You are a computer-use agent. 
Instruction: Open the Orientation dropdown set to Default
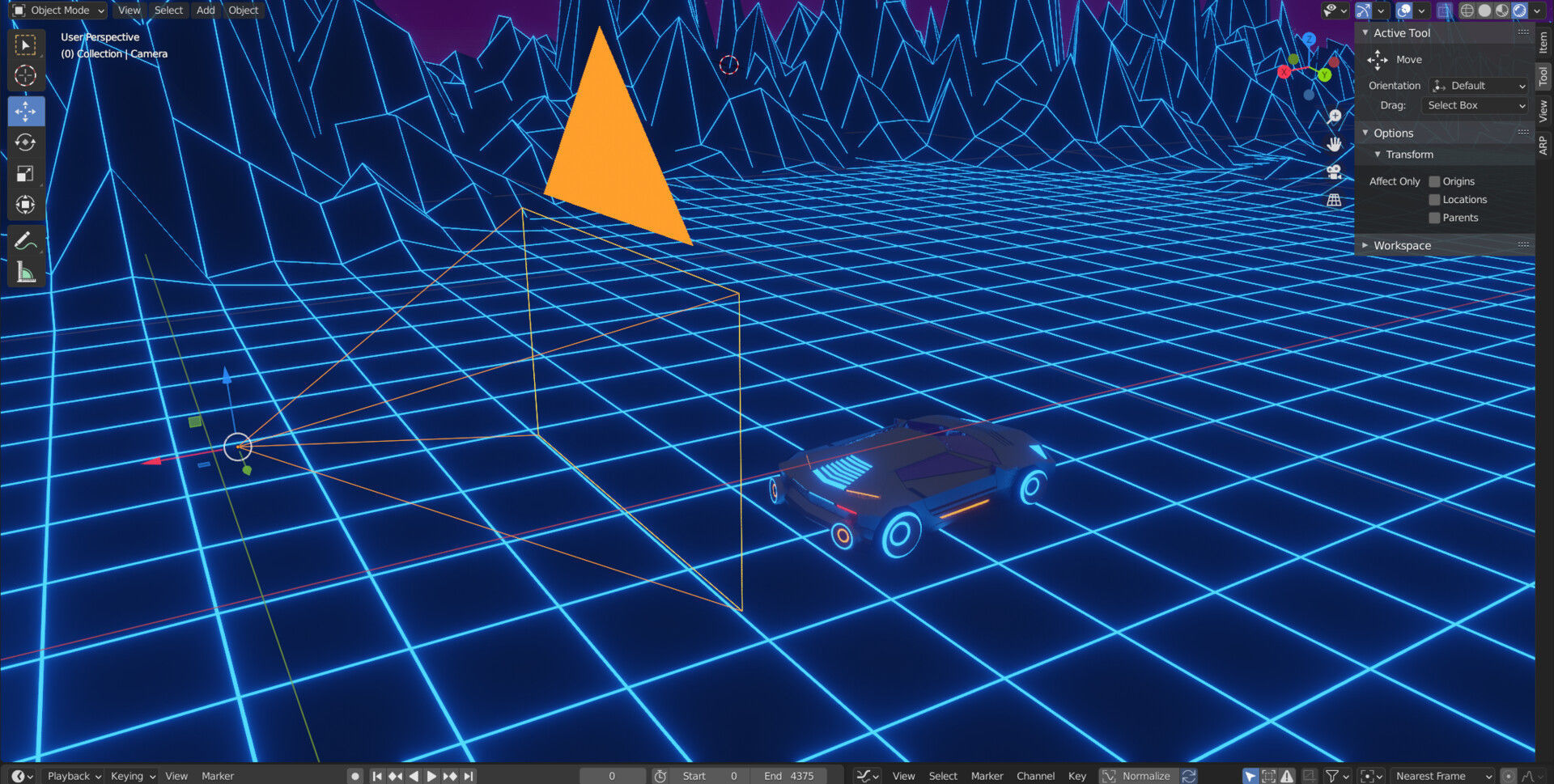(1478, 85)
